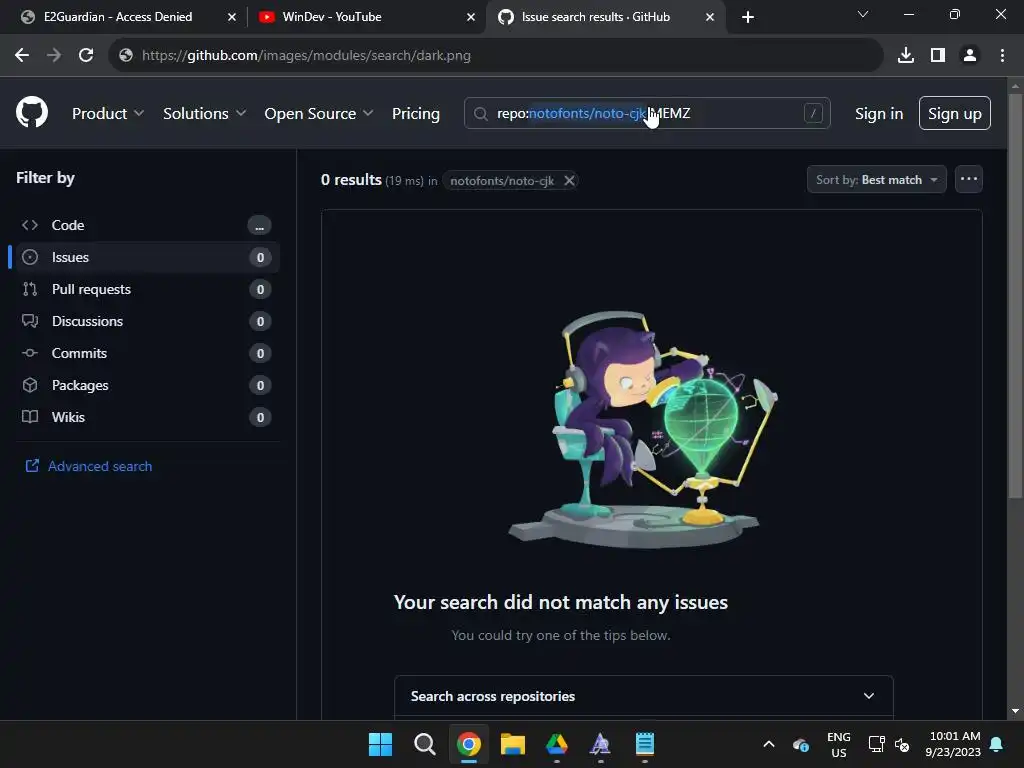Click the slash shortcut hint in search box
Image resolution: width=1024 pixels, height=768 pixels.
coord(813,113)
